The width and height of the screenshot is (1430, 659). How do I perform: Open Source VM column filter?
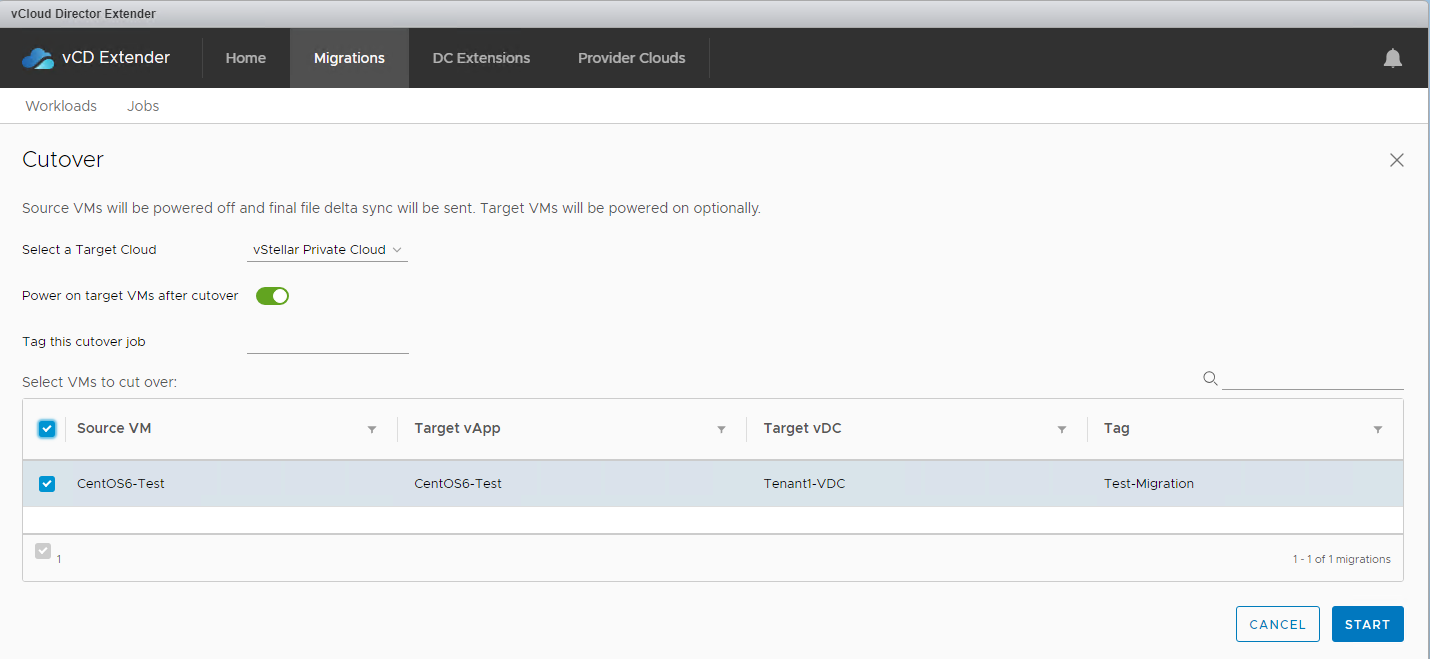(x=372, y=429)
